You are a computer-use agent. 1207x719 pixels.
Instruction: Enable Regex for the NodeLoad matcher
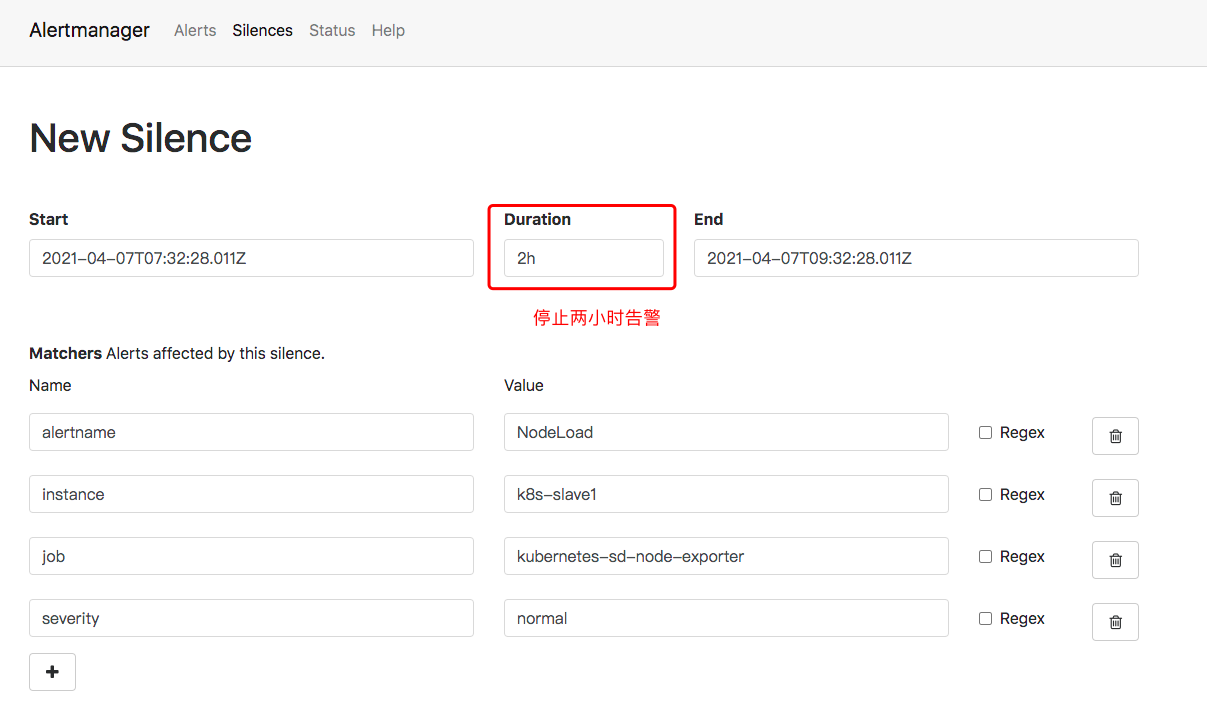[x=985, y=432]
